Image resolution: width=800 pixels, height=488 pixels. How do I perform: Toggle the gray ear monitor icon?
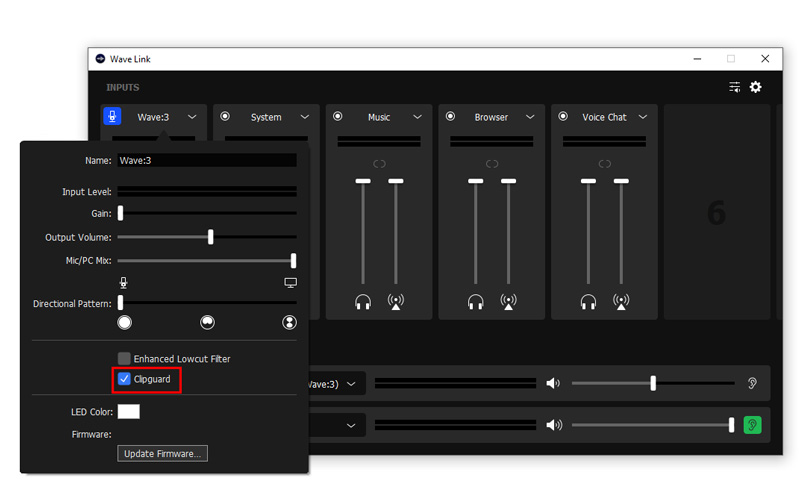(x=752, y=383)
